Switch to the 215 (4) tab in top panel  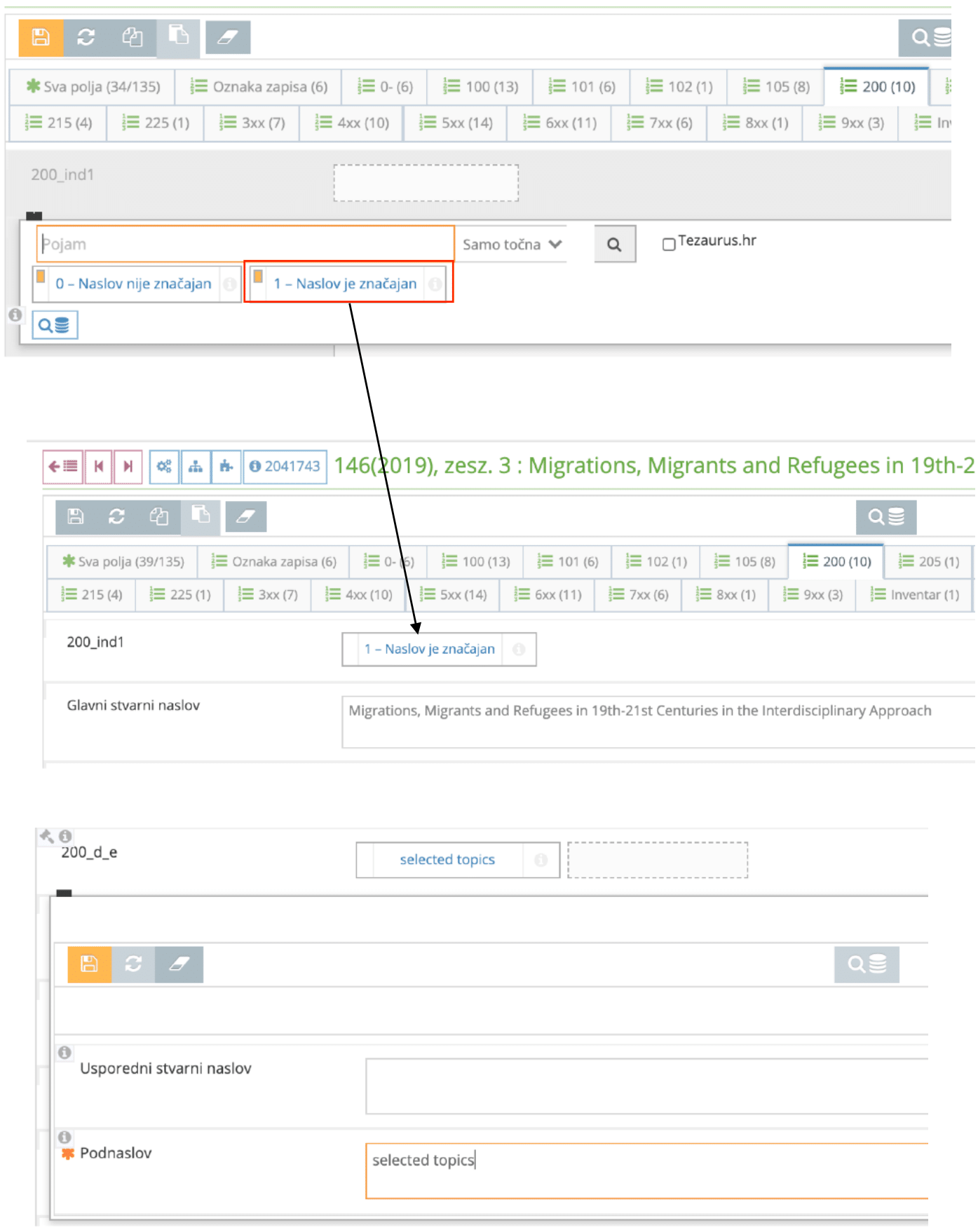pos(59,123)
